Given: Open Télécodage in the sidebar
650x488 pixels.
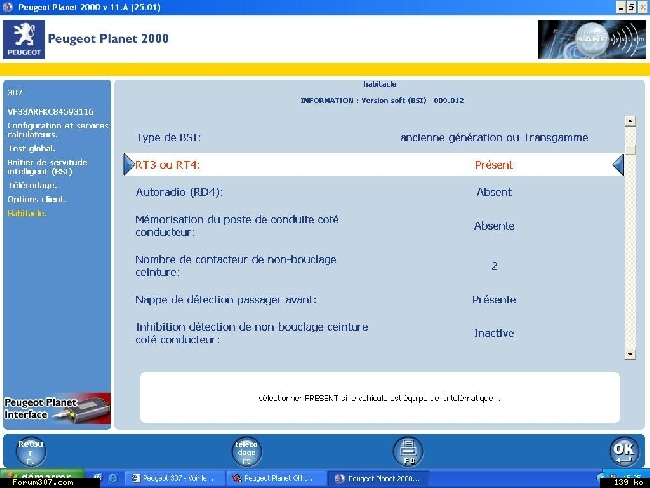Looking at the screenshot, I should click(32, 185).
